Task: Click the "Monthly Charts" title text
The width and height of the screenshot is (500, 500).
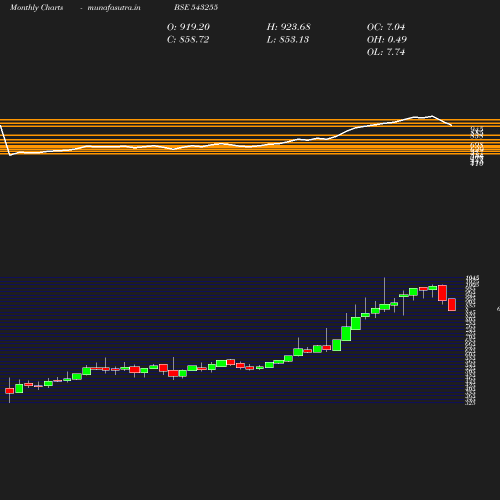Action: (x=36, y=7)
